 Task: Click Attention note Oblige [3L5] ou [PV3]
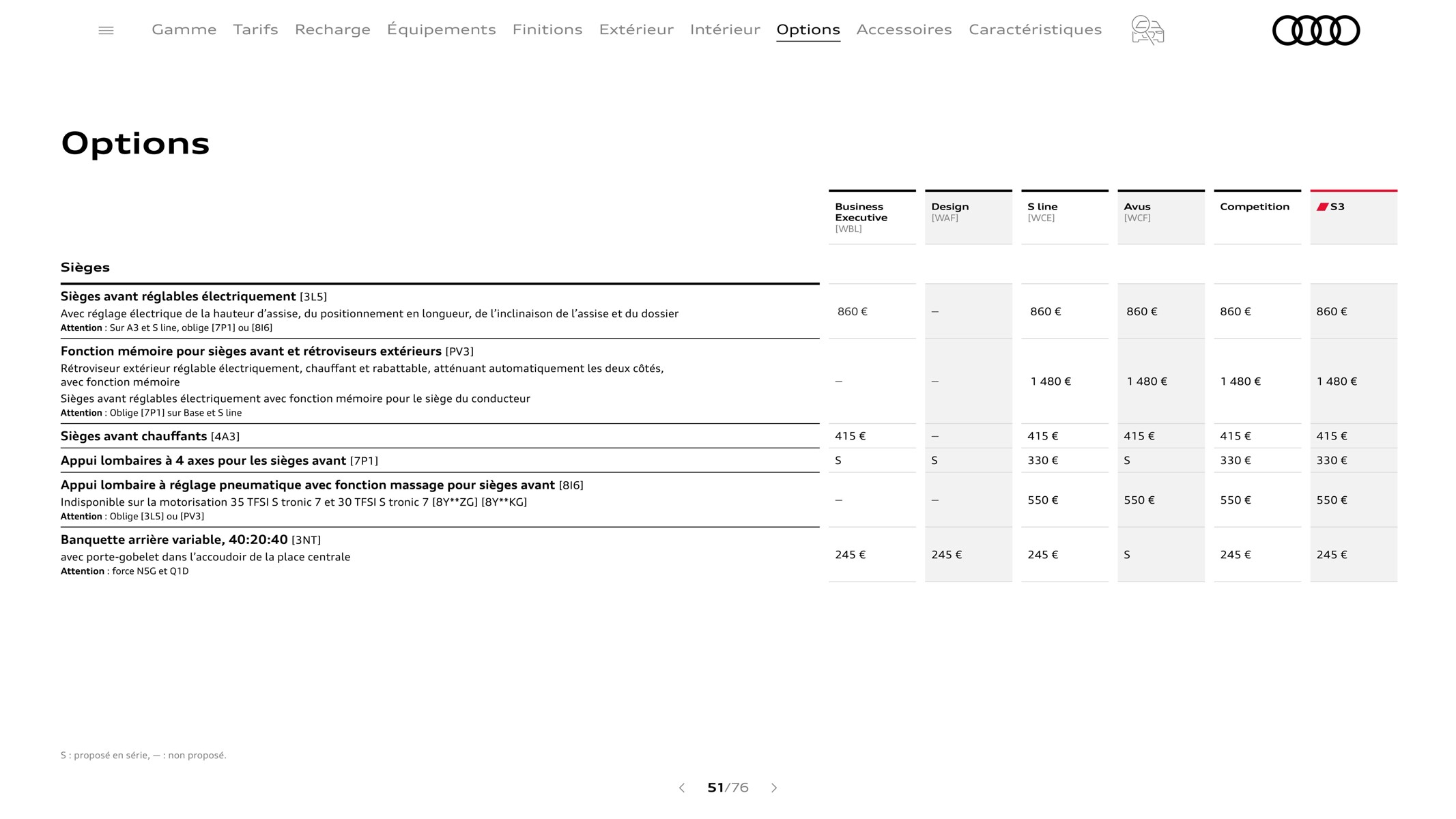(132, 517)
